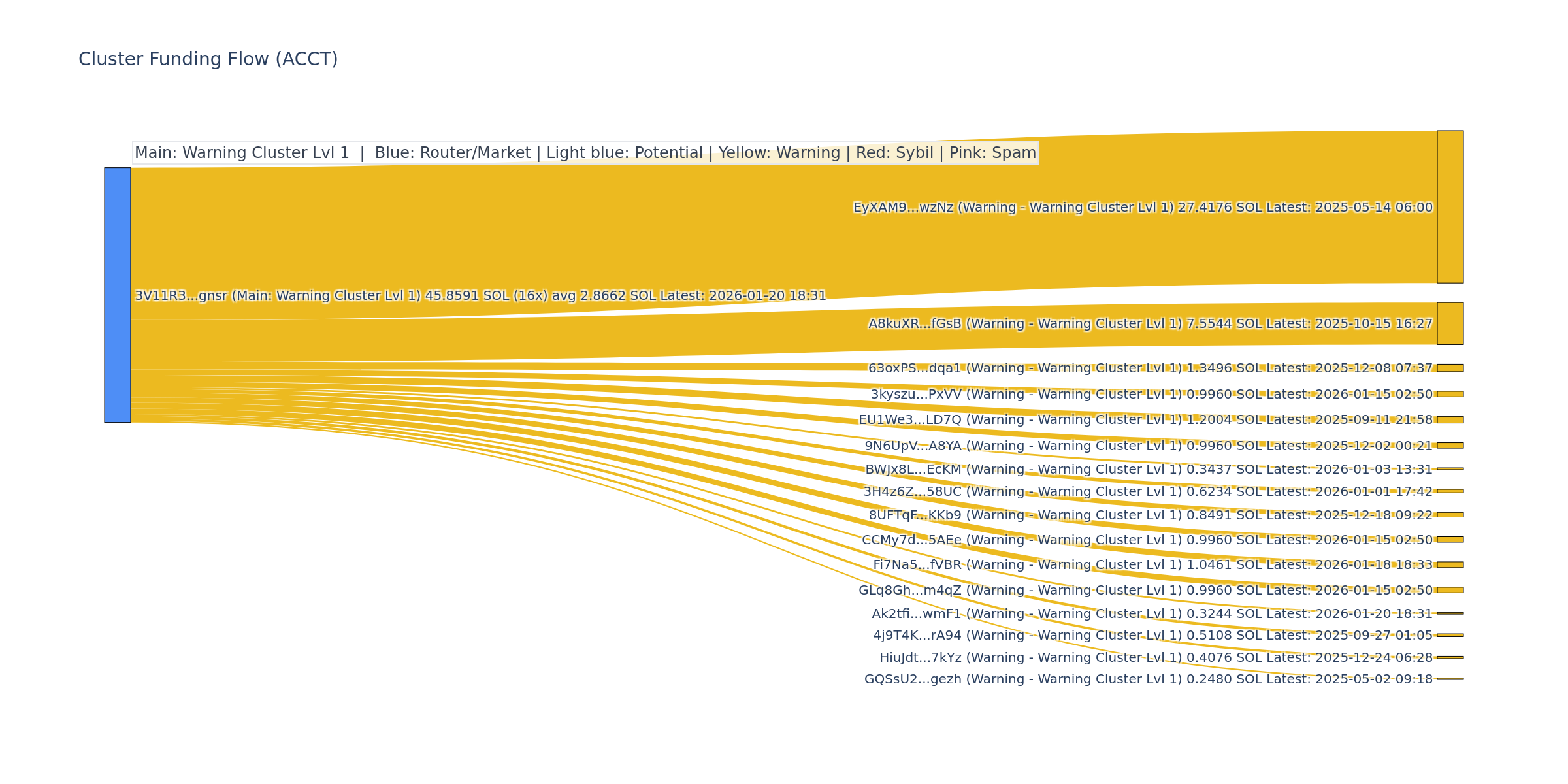Click the EU1We3...LD7Q node bar

click(1450, 419)
